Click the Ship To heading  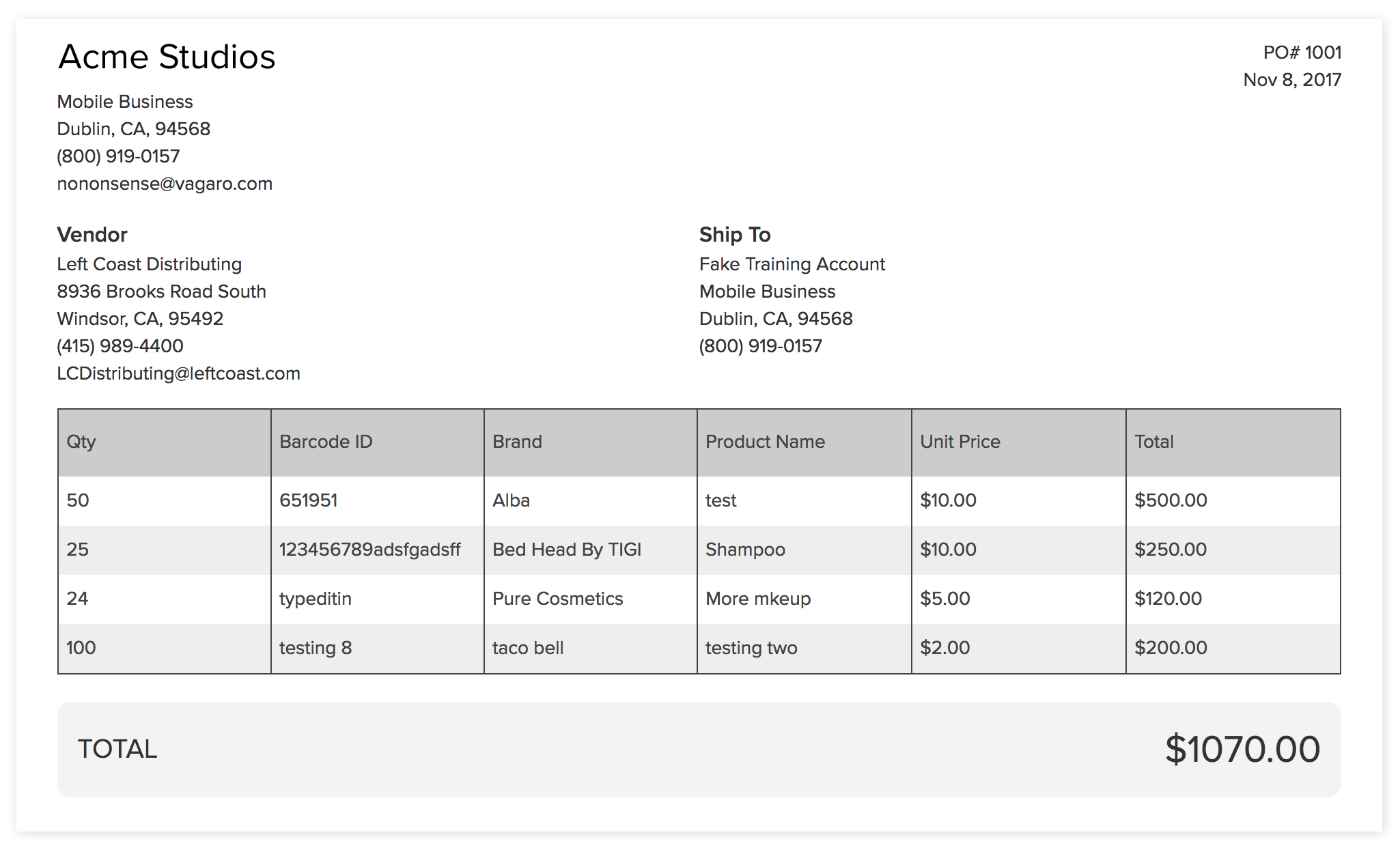coord(735,235)
